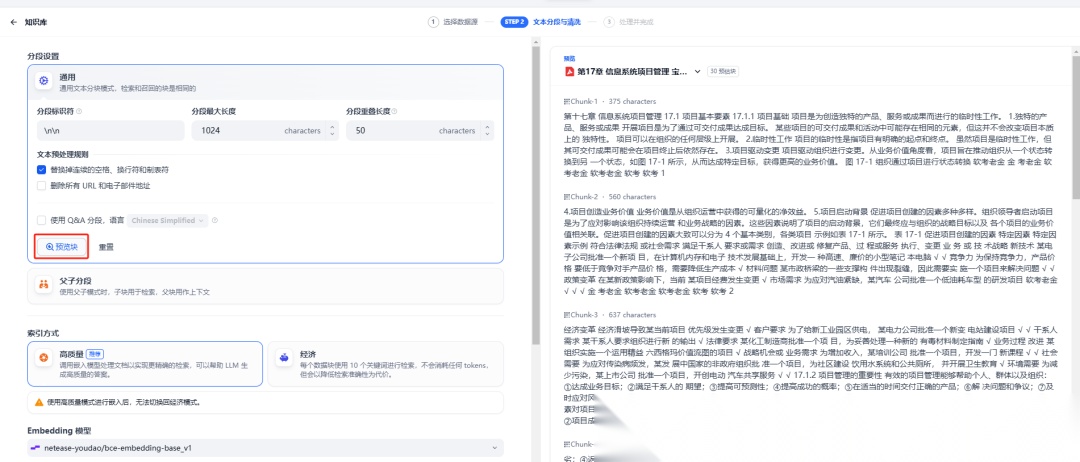The width and height of the screenshot is (1080, 462).
Task: Click the 分段标识符 input field
Action: coord(111,131)
